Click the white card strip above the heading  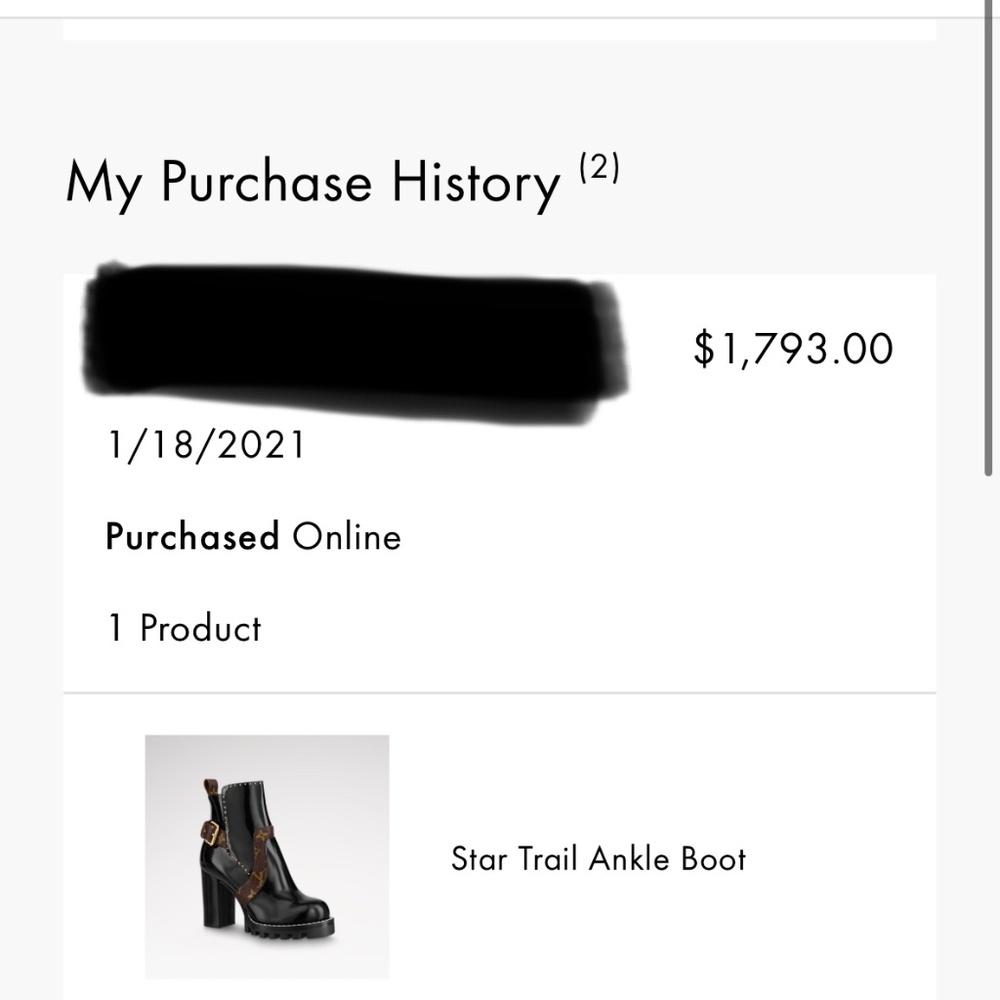(x=500, y=29)
